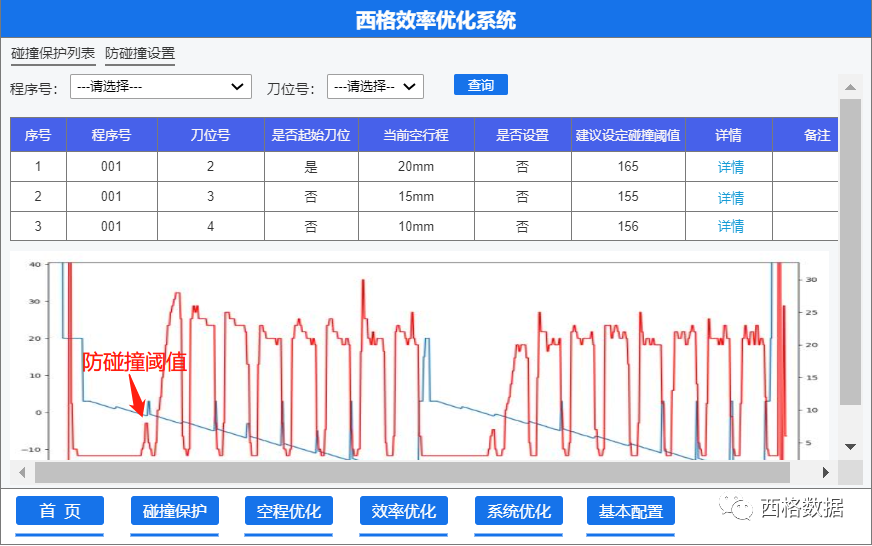Click the 查询 button
872x546 pixels.
pos(481,85)
